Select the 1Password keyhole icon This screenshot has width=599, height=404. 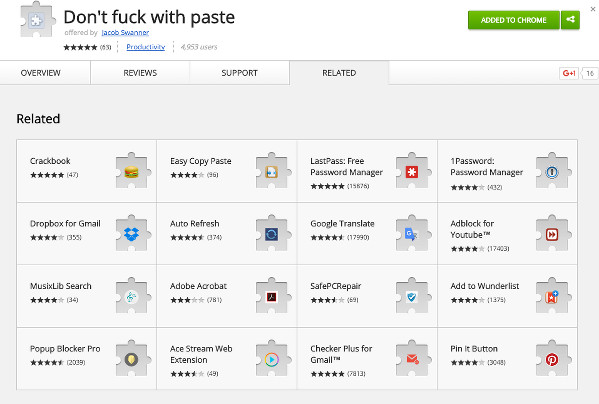(x=552, y=172)
